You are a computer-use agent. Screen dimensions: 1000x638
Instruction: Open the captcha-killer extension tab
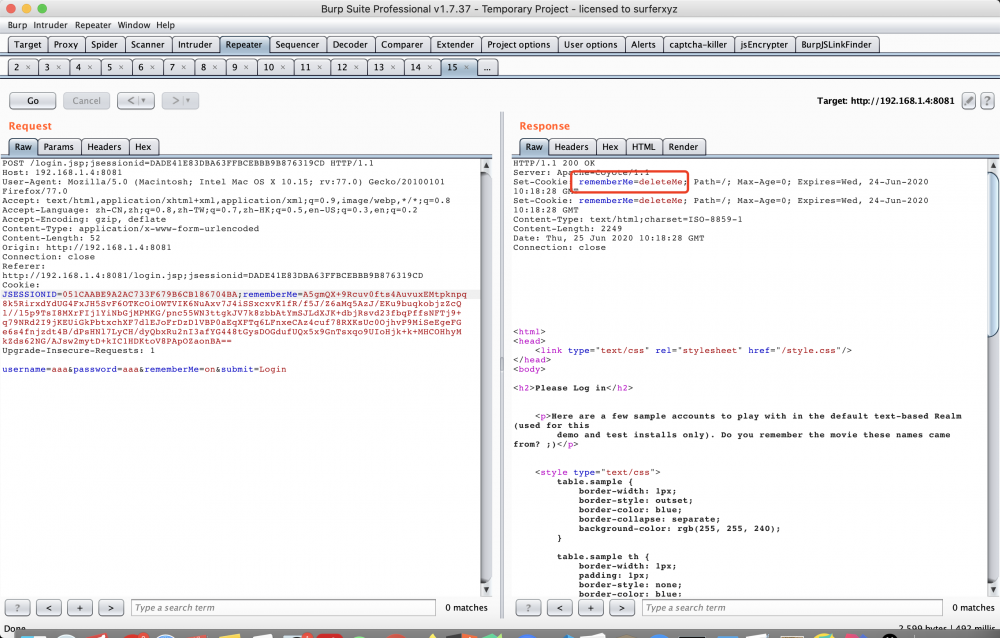click(x=696, y=45)
